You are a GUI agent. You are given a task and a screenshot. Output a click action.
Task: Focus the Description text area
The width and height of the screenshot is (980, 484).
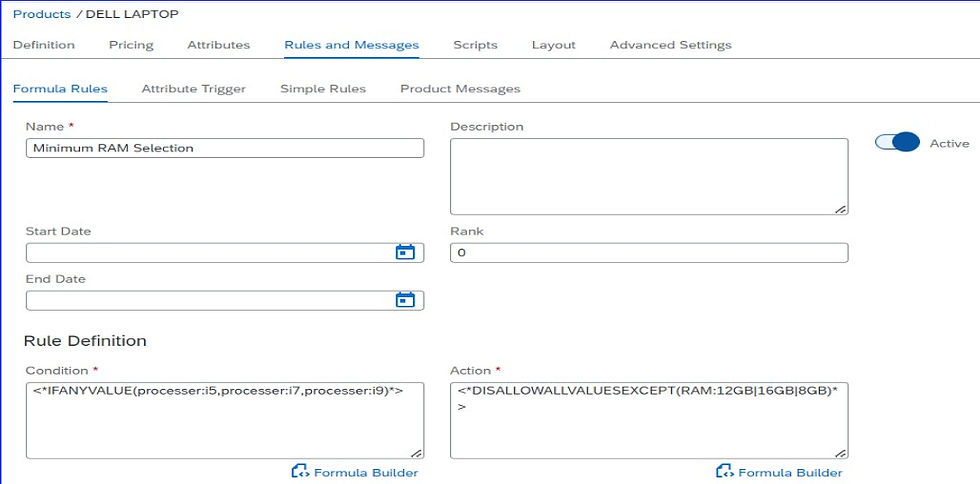coord(648,176)
